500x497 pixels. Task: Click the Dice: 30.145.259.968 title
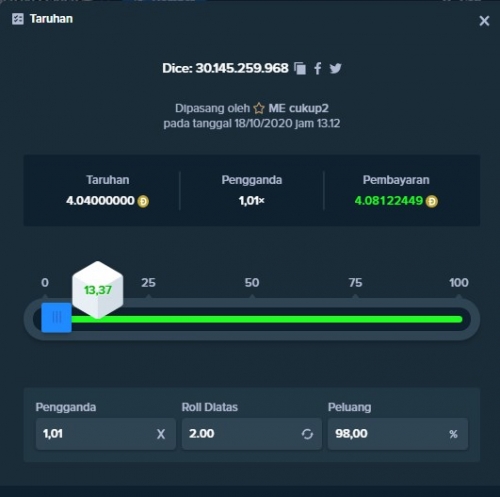point(225,68)
